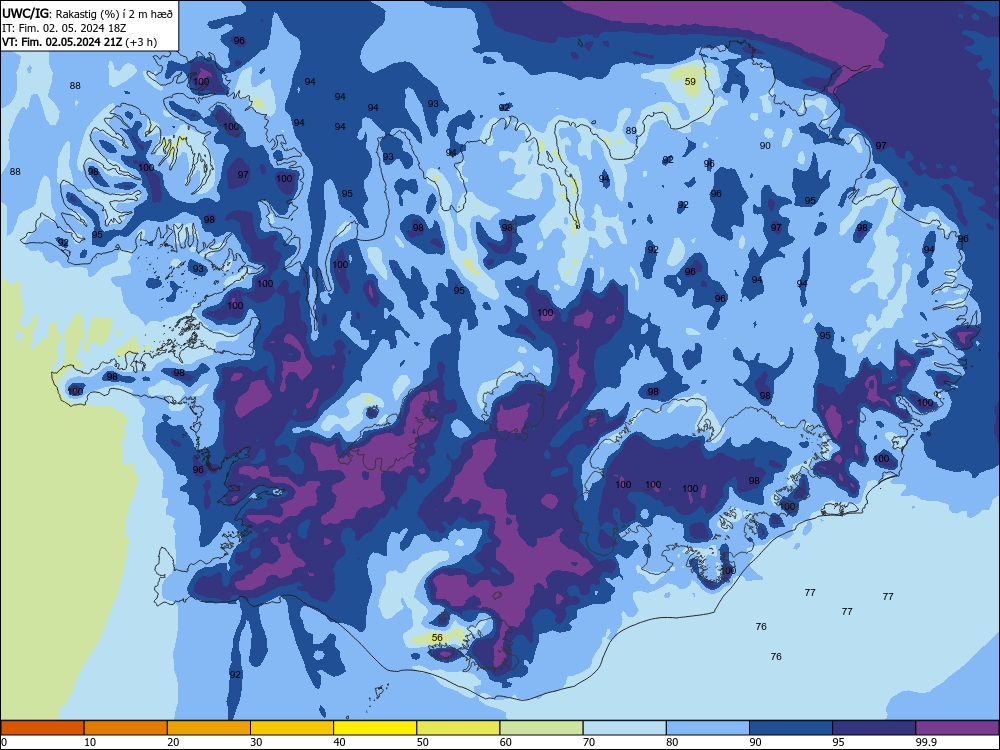Click the map title 'UWC/IG: Rakastig (%) í 2 m hæð'

87,13
